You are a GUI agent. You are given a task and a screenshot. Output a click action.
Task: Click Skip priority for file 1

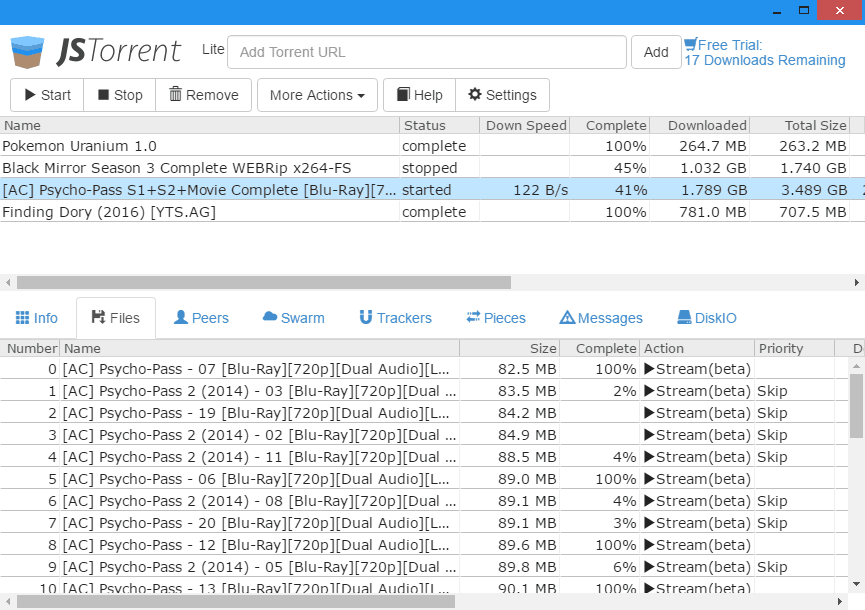point(772,391)
